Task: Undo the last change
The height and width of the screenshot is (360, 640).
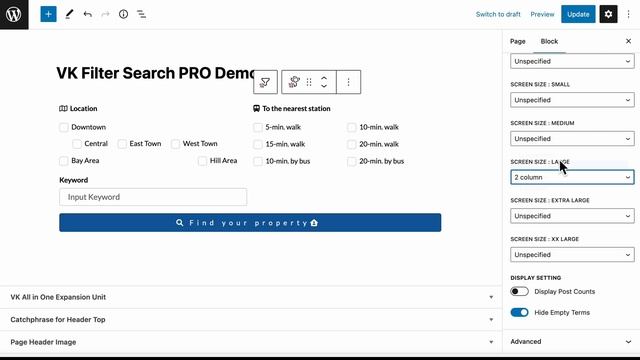Action: pyautogui.click(x=87, y=14)
